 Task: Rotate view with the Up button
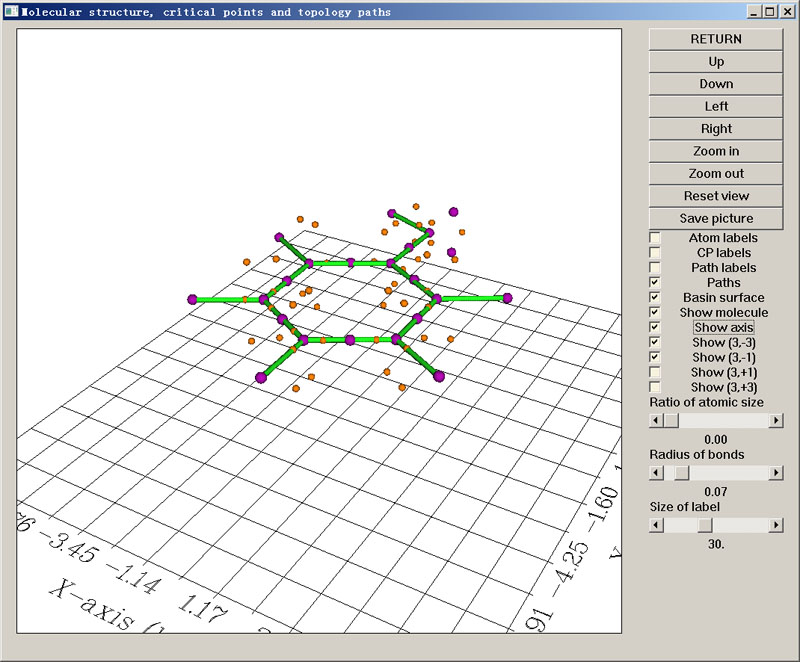click(x=716, y=62)
